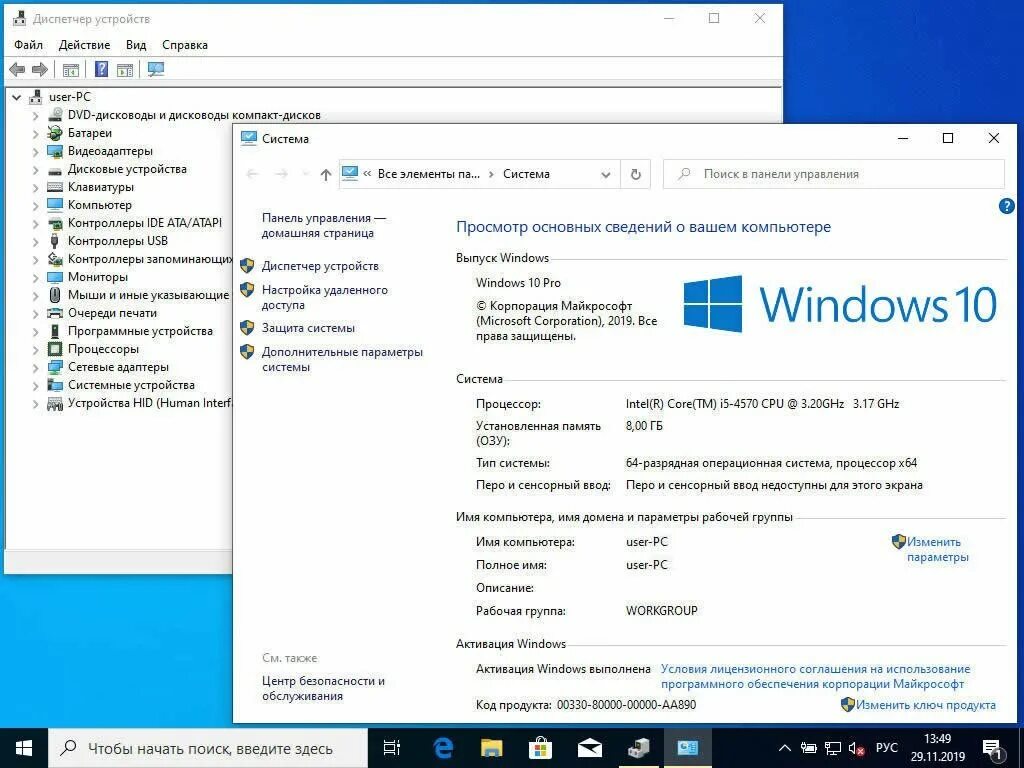Click the Батареи battery icon
The height and width of the screenshot is (768, 1024).
(x=56, y=133)
